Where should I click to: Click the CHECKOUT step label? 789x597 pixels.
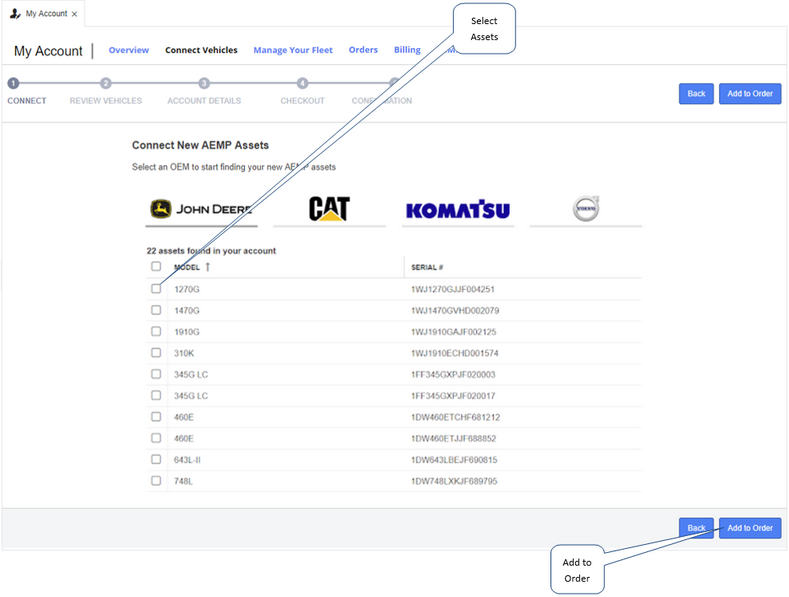tap(302, 101)
